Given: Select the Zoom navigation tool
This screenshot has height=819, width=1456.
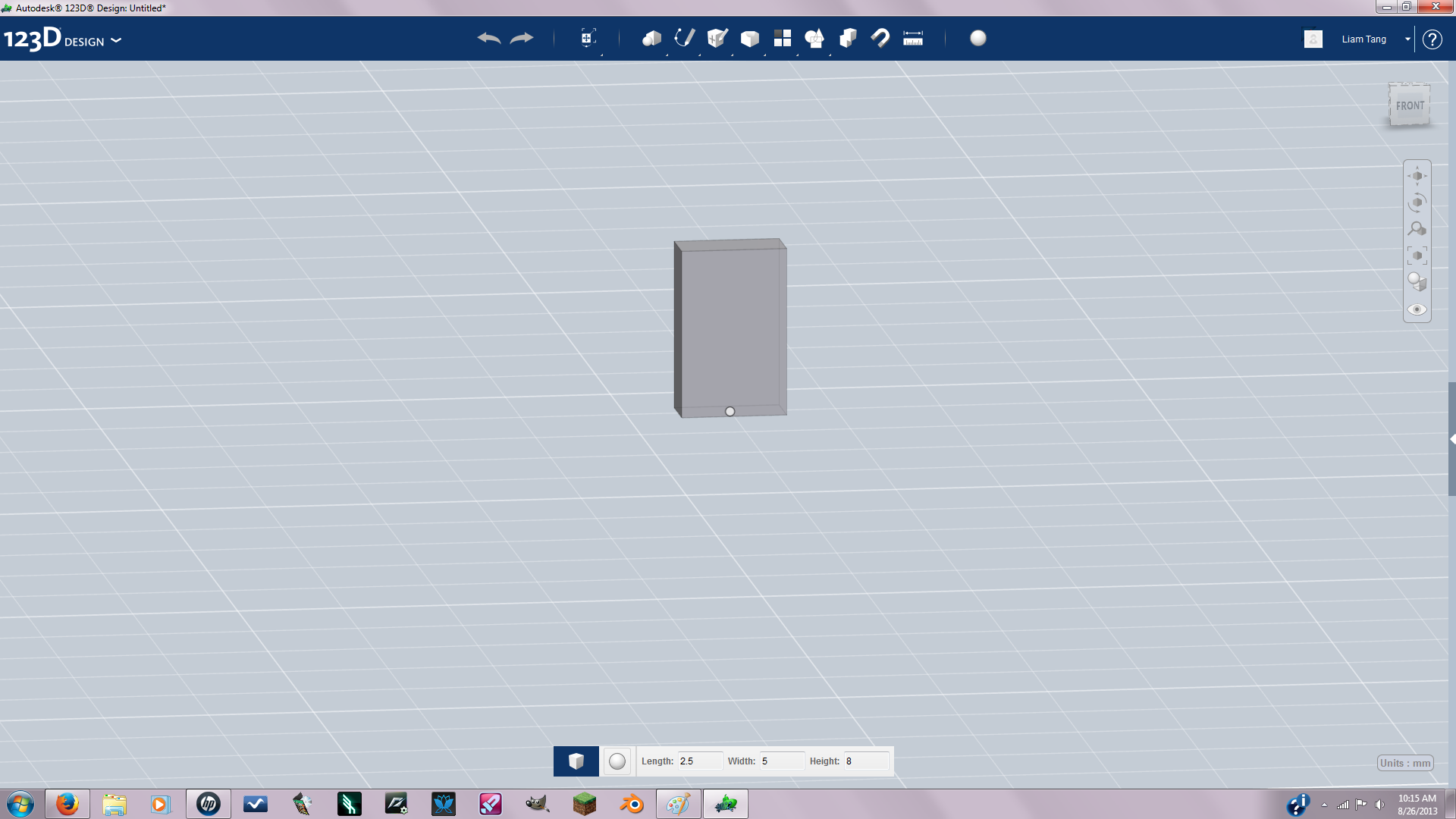Looking at the screenshot, I should point(1417,229).
